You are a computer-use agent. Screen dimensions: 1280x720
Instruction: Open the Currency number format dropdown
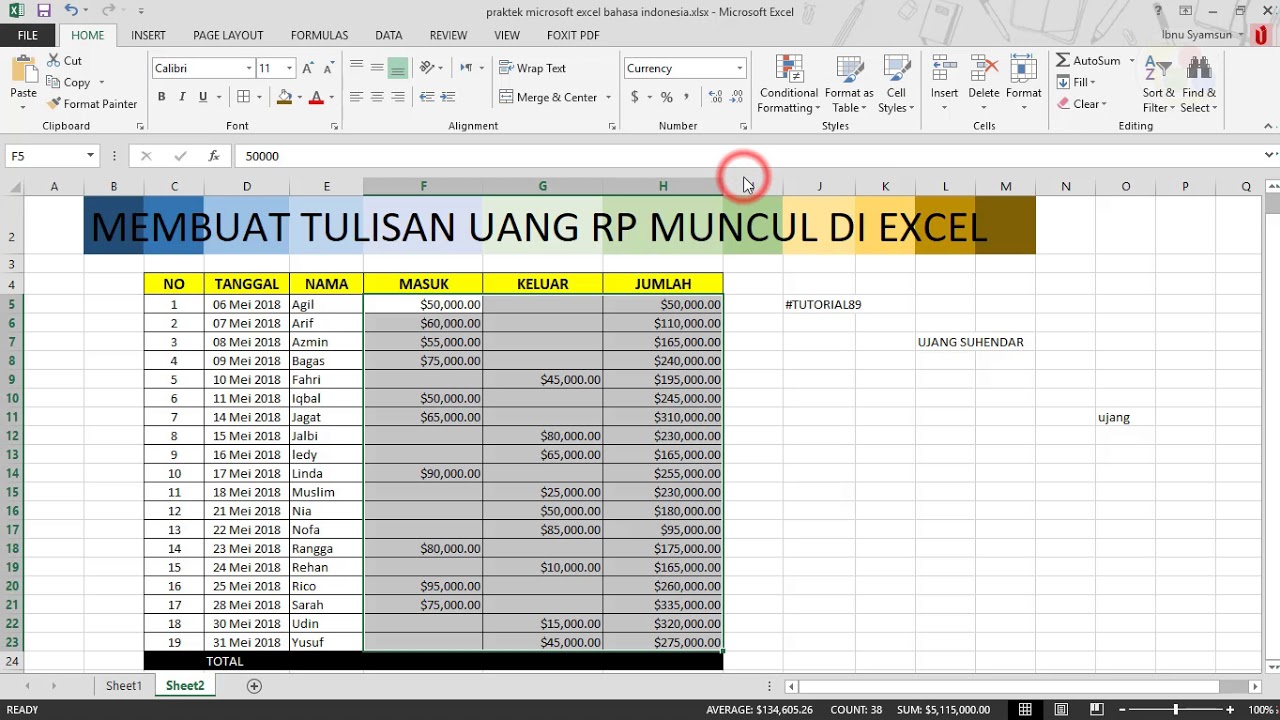740,67
